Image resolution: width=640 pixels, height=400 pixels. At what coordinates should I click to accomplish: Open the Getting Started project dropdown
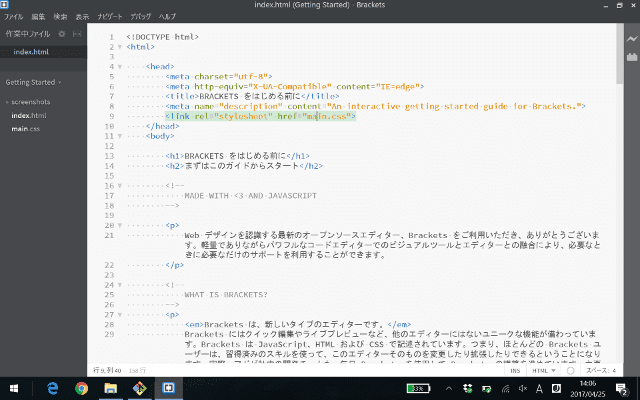pos(33,82)
